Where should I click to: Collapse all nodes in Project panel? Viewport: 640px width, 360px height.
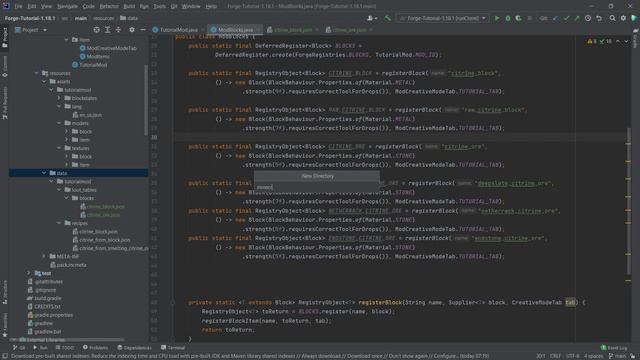tap(118, 30)
